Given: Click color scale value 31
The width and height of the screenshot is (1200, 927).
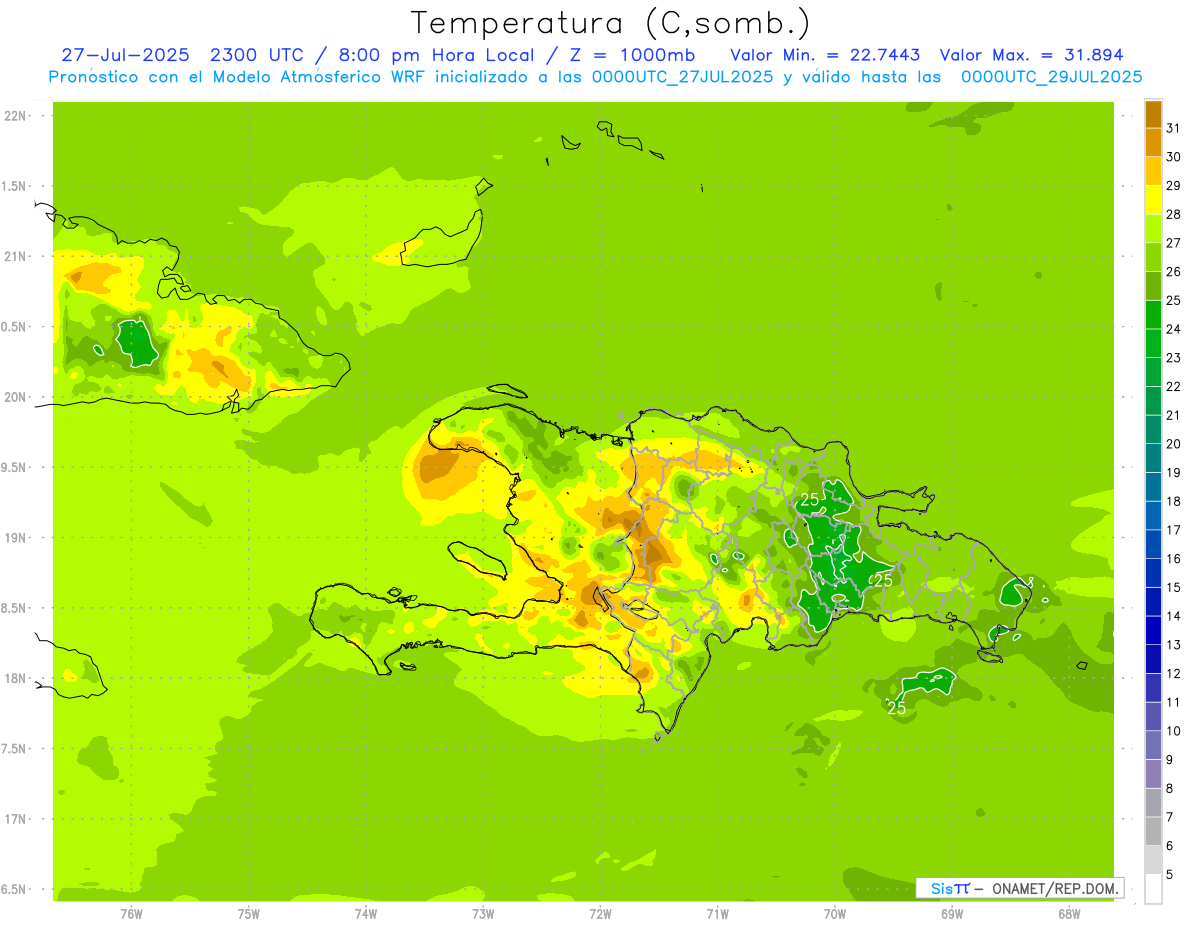Looking at the screenshot, I should [1174, 128].
